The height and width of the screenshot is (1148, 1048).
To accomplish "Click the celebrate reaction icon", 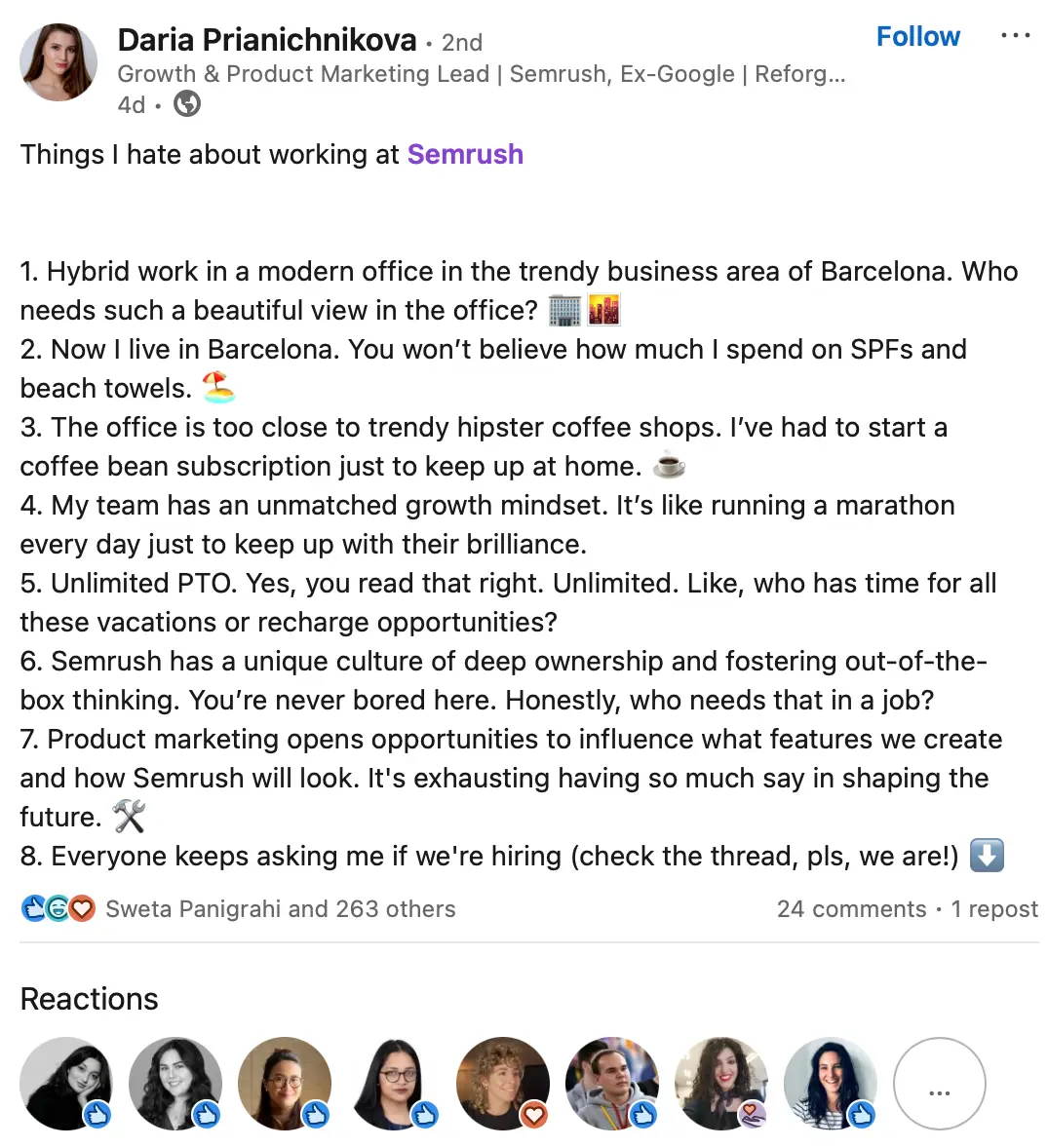I will point(58,908).
